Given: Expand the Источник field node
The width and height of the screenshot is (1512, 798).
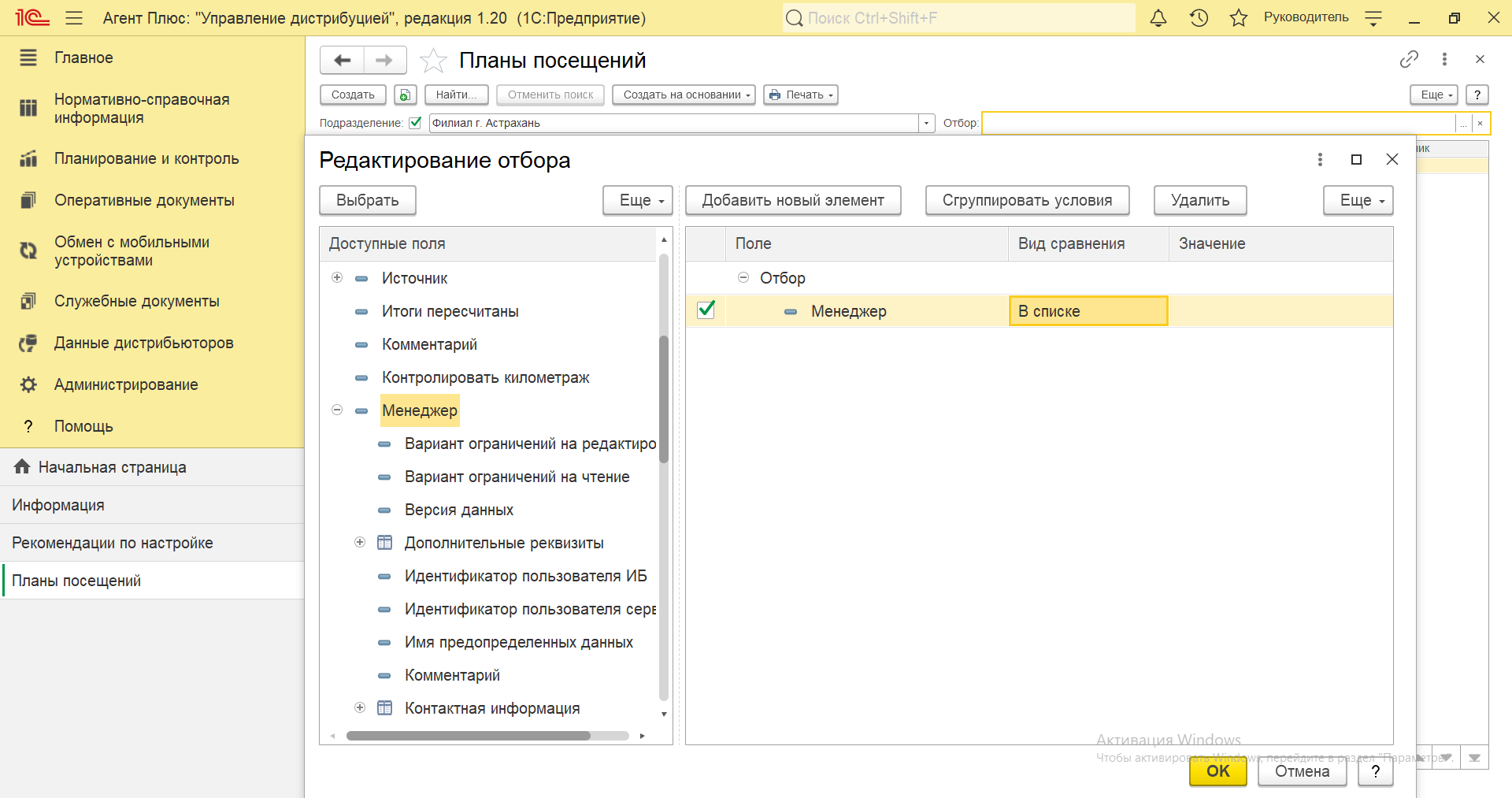Looking at the screenshot, I should 337,277.
